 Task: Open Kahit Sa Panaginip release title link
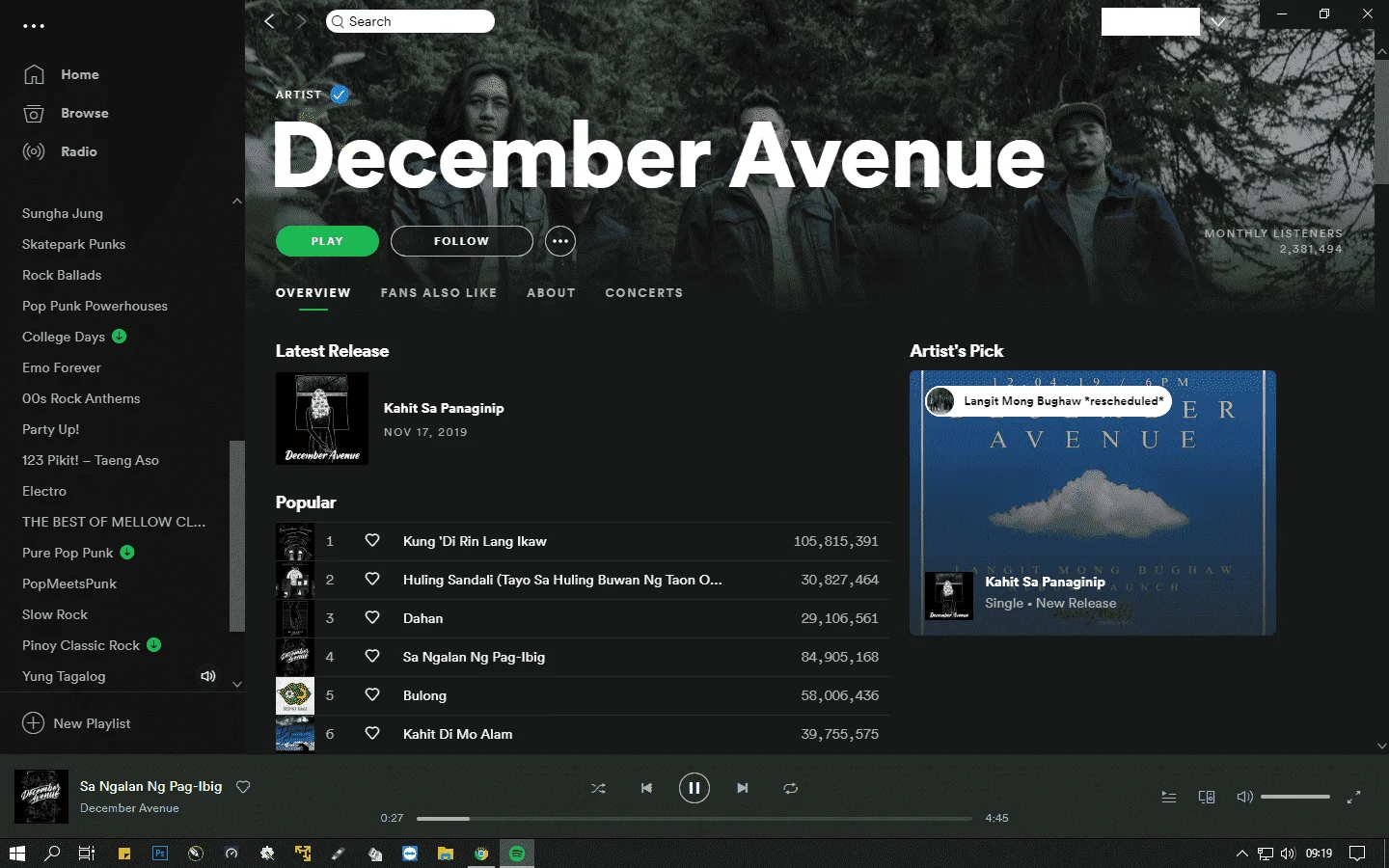(444, 408)
